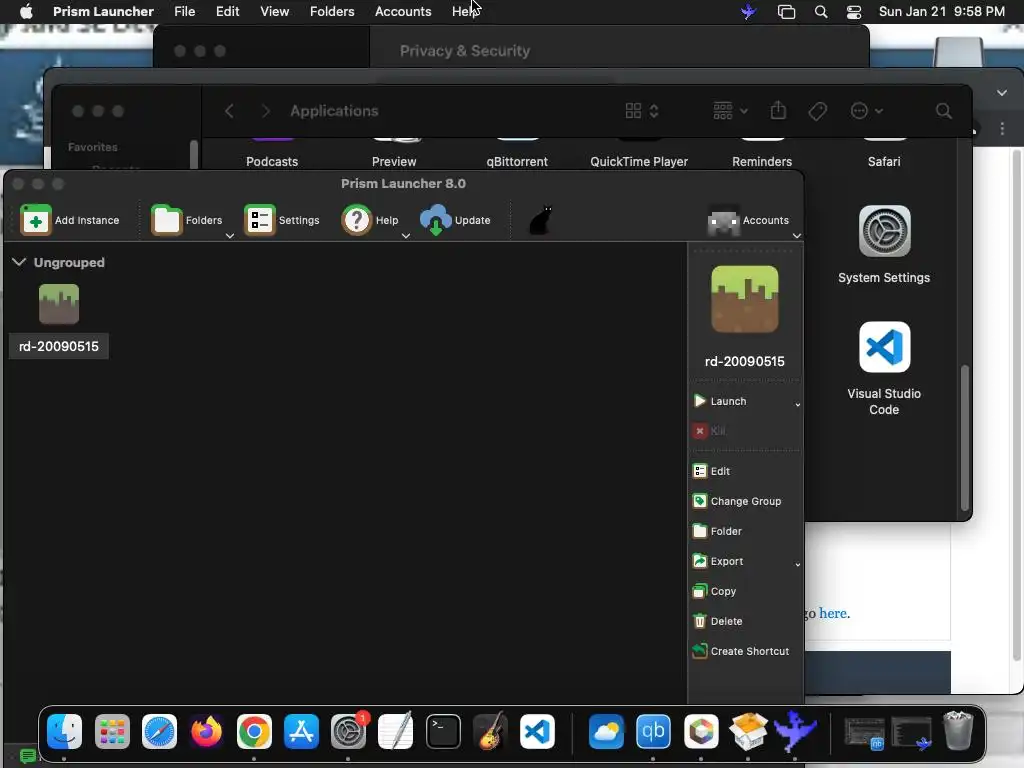Open the Prism Launcher app menu

pyautogui.click(x=103, y=11)
